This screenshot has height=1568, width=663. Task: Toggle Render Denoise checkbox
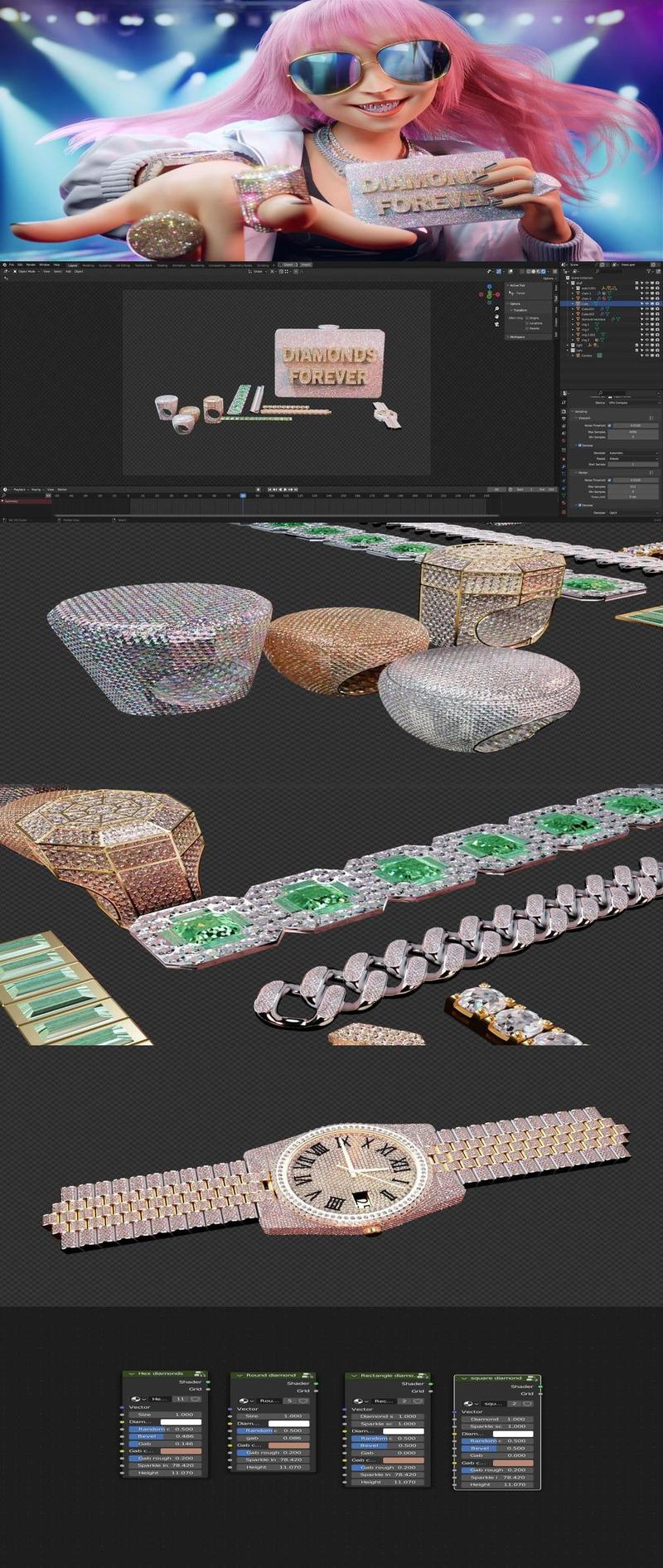pyautogui.click(x=579, y=506)
